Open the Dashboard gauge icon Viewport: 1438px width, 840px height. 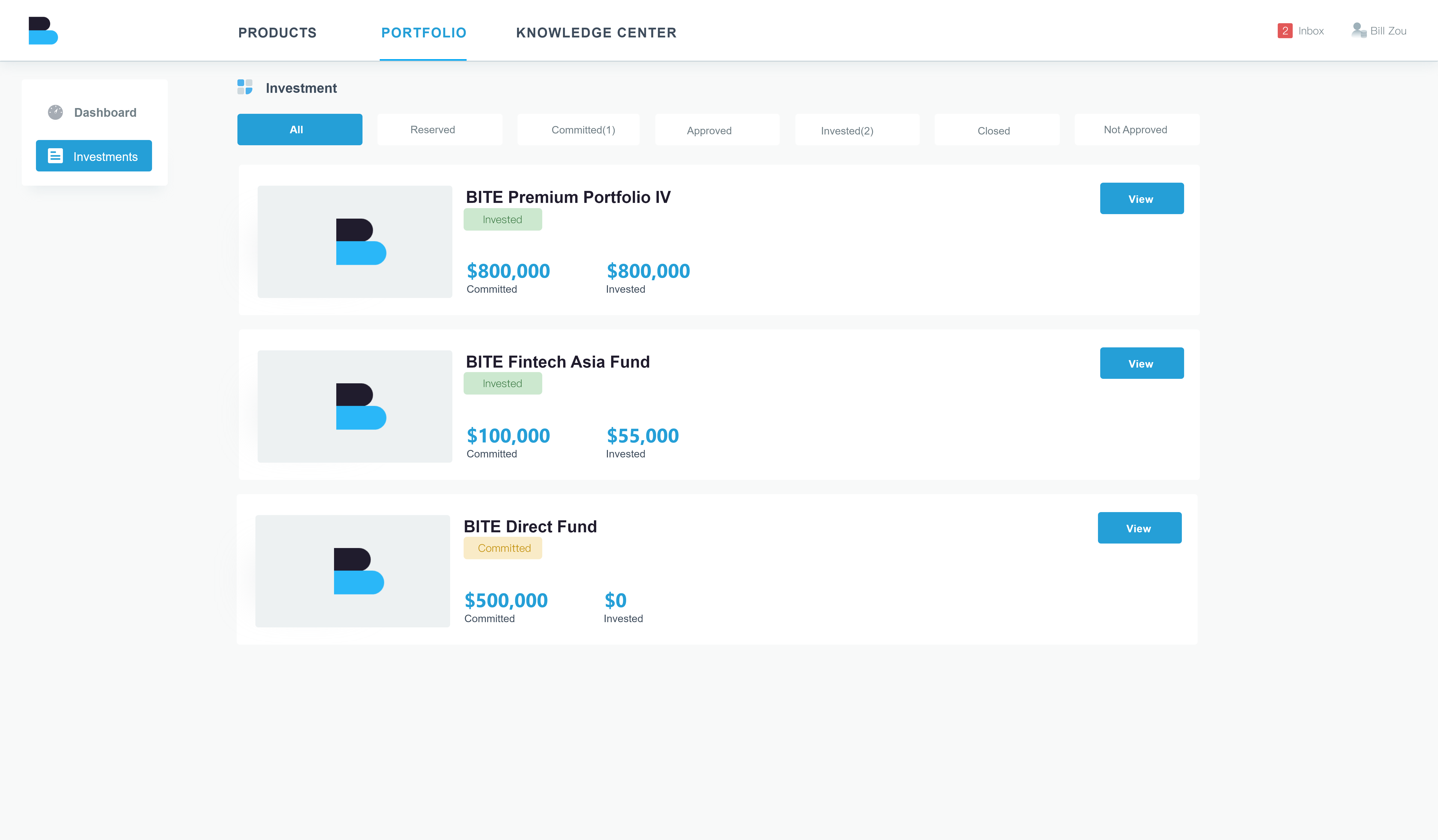point(55,112)
